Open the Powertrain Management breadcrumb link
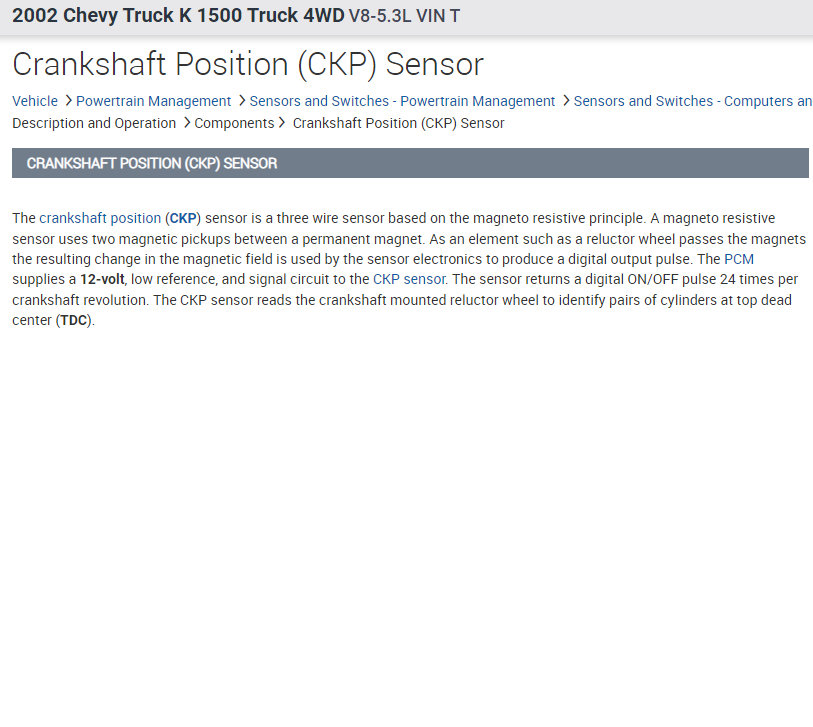 [153, 101]
